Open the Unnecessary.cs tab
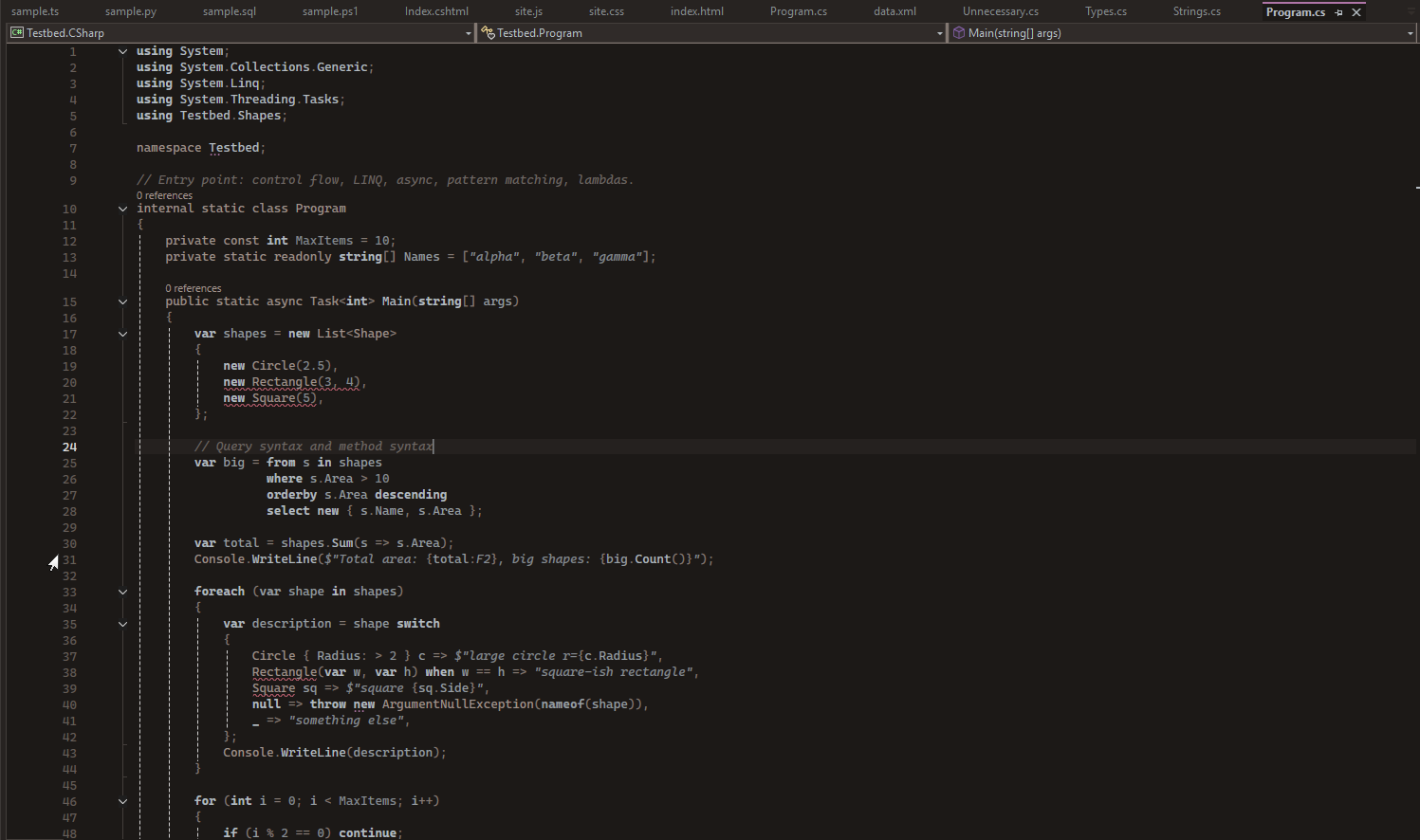The image size is (1420, 840). 1000,11
